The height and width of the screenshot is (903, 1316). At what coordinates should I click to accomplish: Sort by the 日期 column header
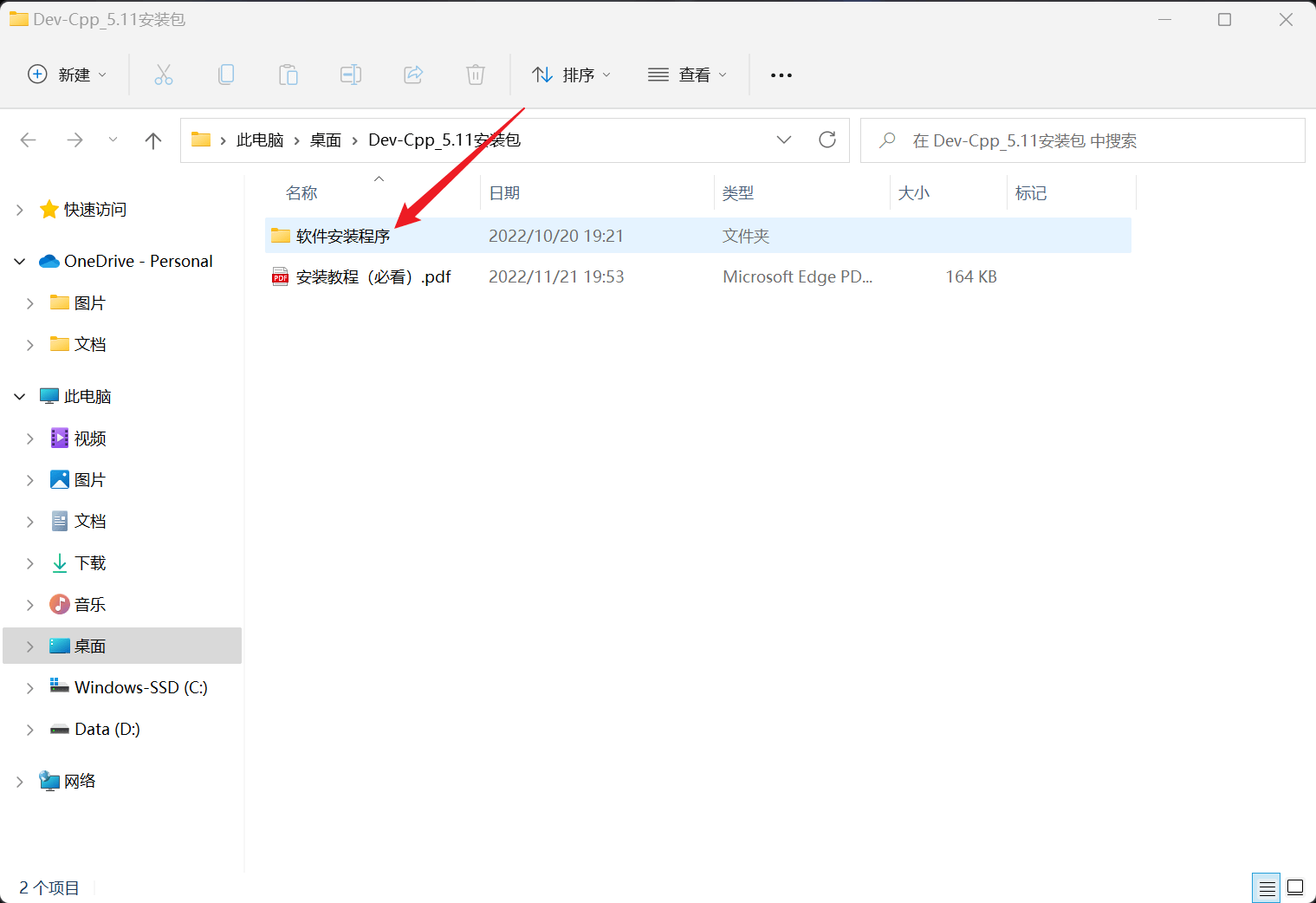tap(504, 192)
